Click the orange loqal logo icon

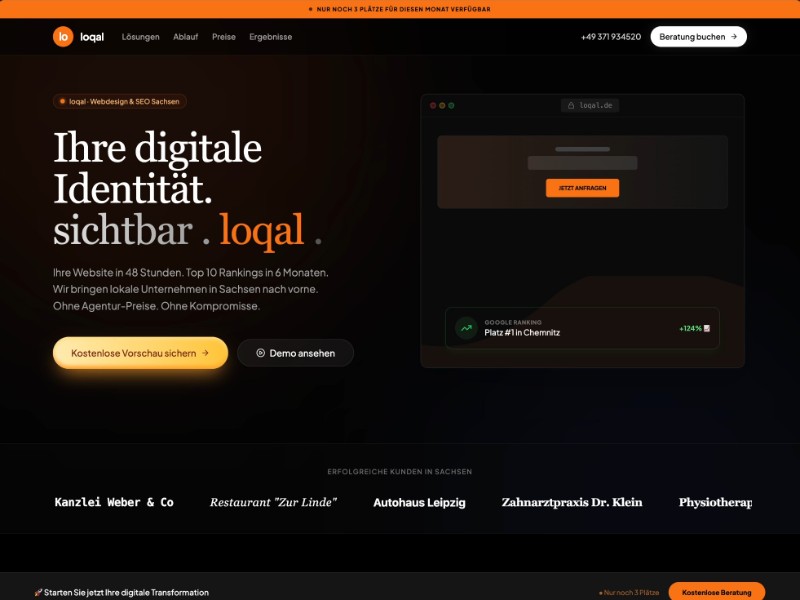point(63,37)
